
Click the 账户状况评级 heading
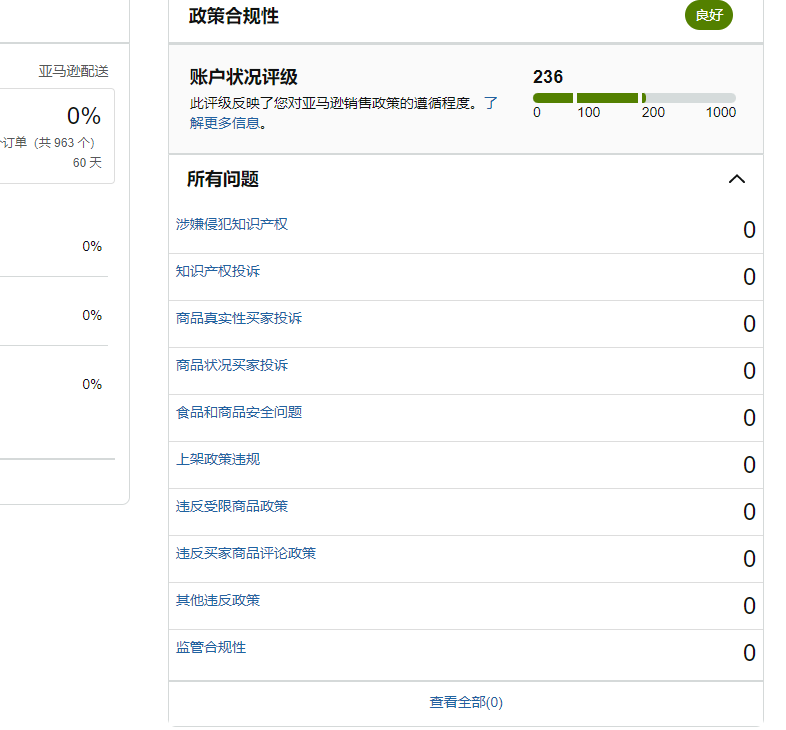click(244, 77)
